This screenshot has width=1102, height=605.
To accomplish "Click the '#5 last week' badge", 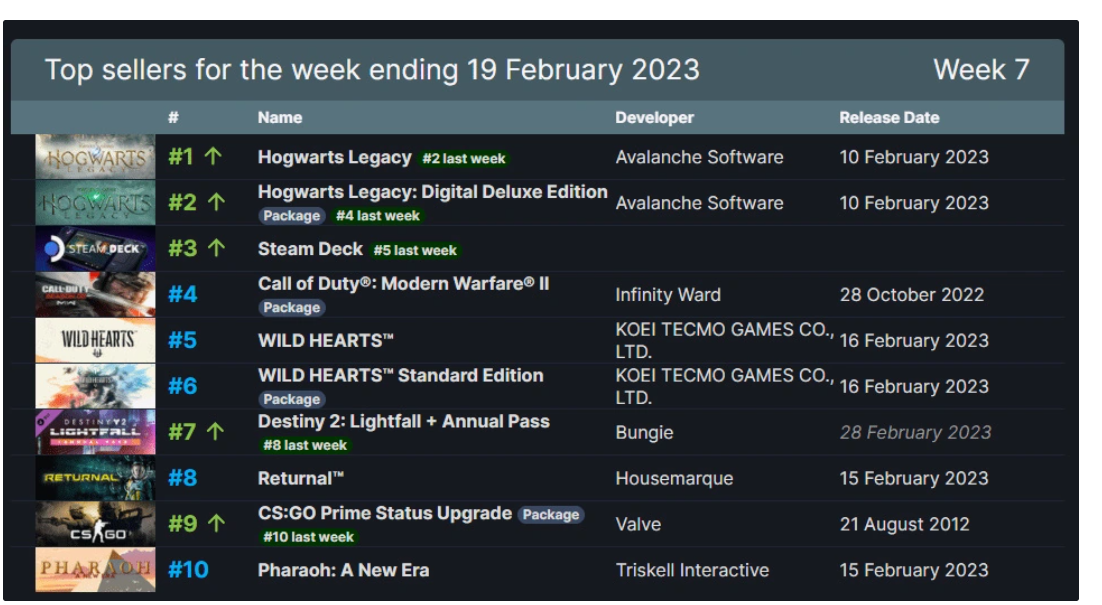I will coord(415,250).
